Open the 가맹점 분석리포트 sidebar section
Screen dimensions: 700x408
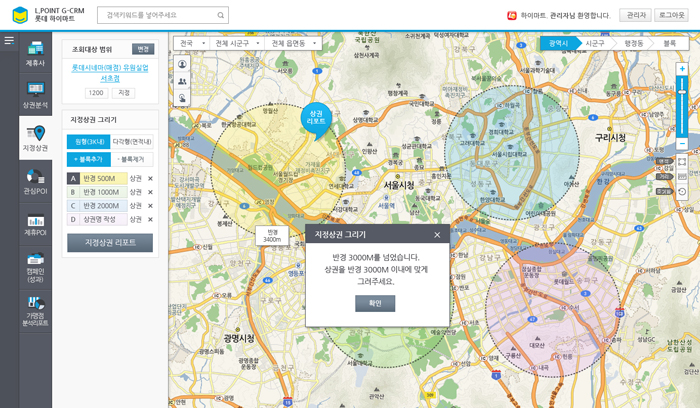(35, 311)
